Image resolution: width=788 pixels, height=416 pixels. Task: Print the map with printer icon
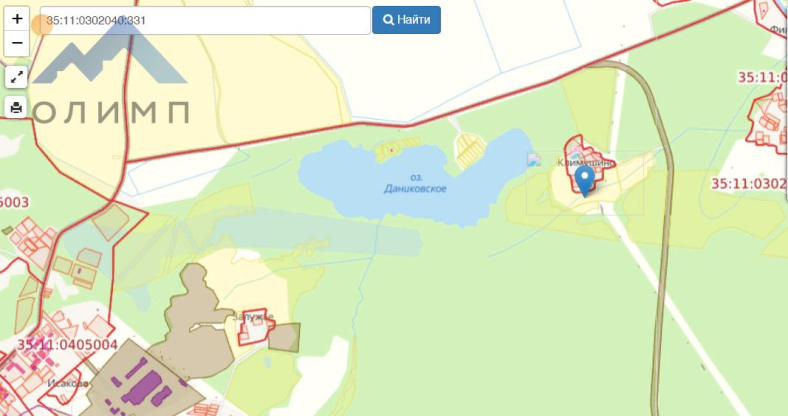pyautogui.click(x=16, y=108)
